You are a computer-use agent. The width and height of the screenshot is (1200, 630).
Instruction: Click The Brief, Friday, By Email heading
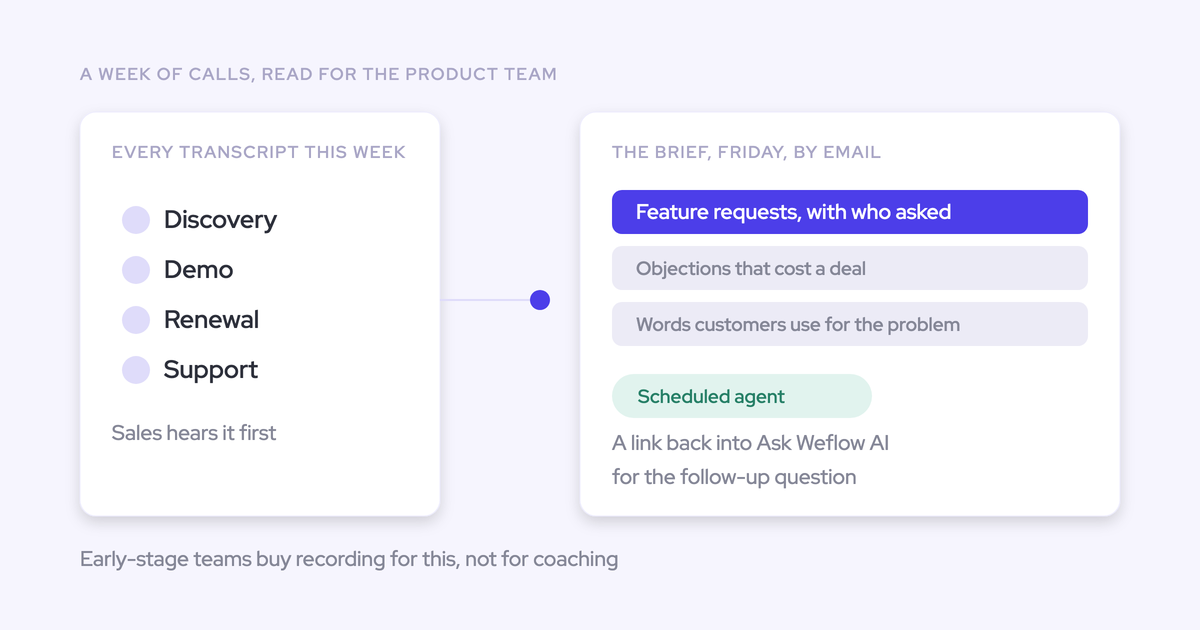coord(746,152)
